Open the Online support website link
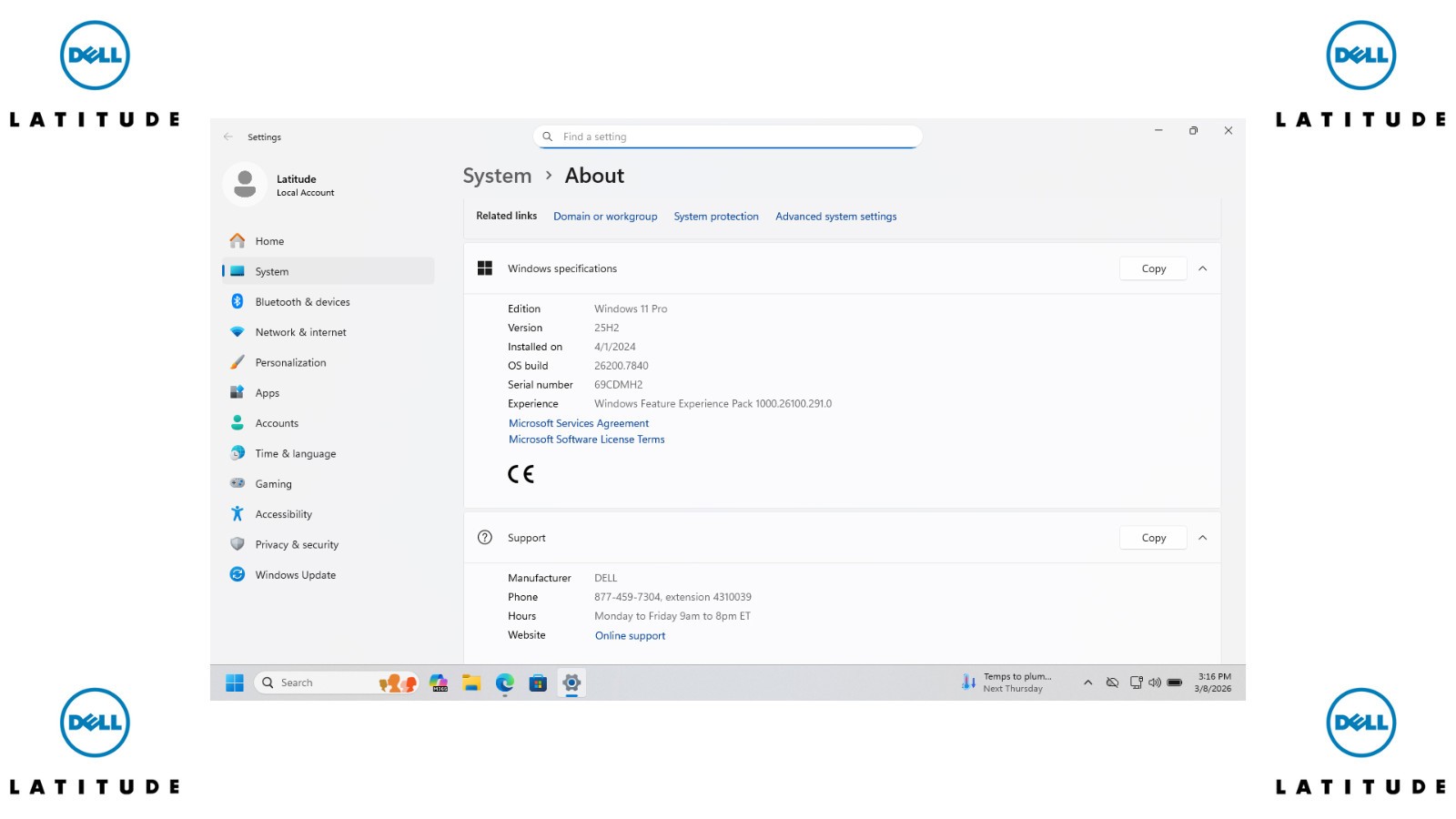Screen dimensions: 1456x819 (x=630, y=636)
